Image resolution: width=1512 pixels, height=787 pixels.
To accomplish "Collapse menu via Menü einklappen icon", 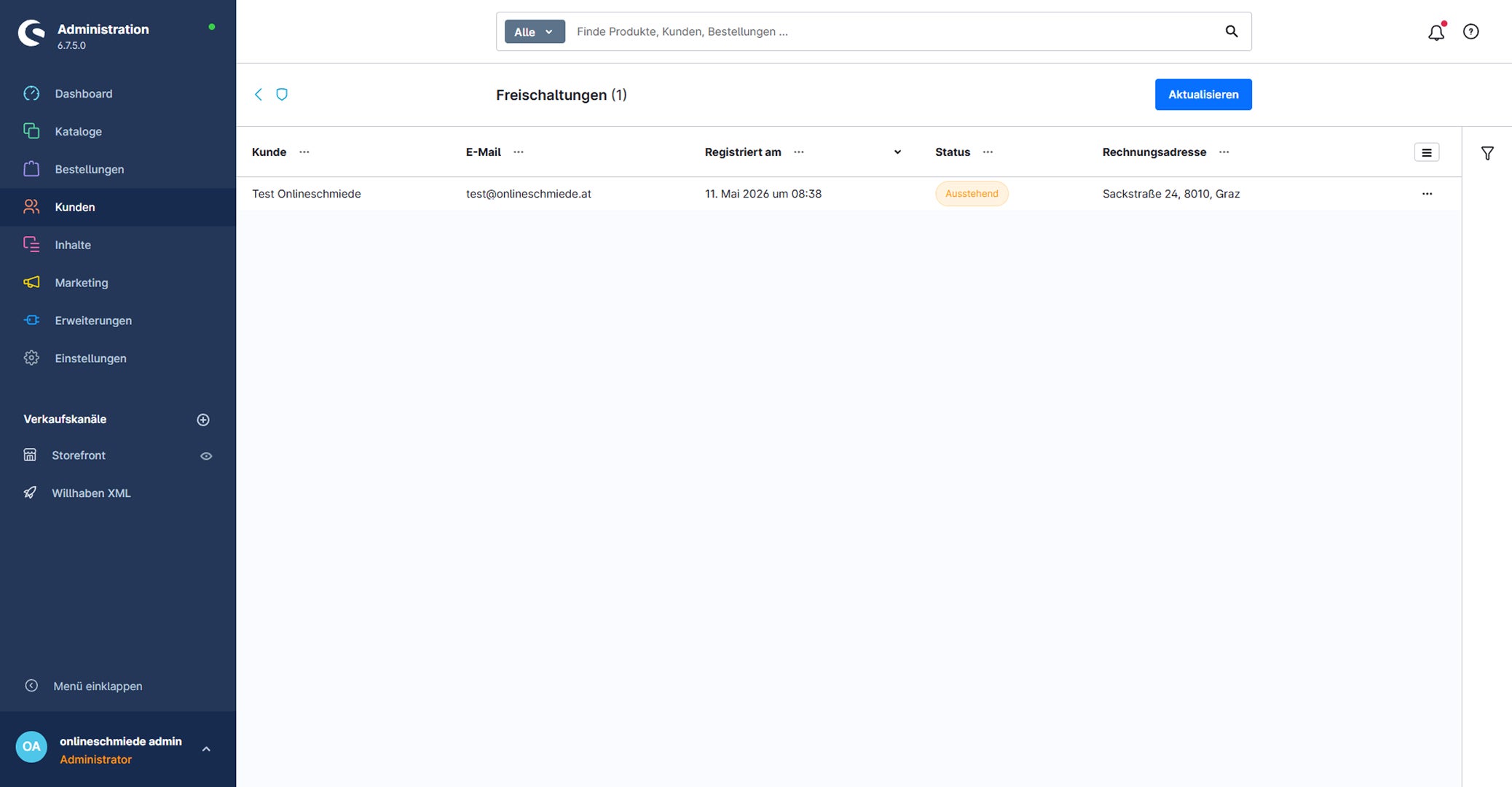I will tap(31, 686).
